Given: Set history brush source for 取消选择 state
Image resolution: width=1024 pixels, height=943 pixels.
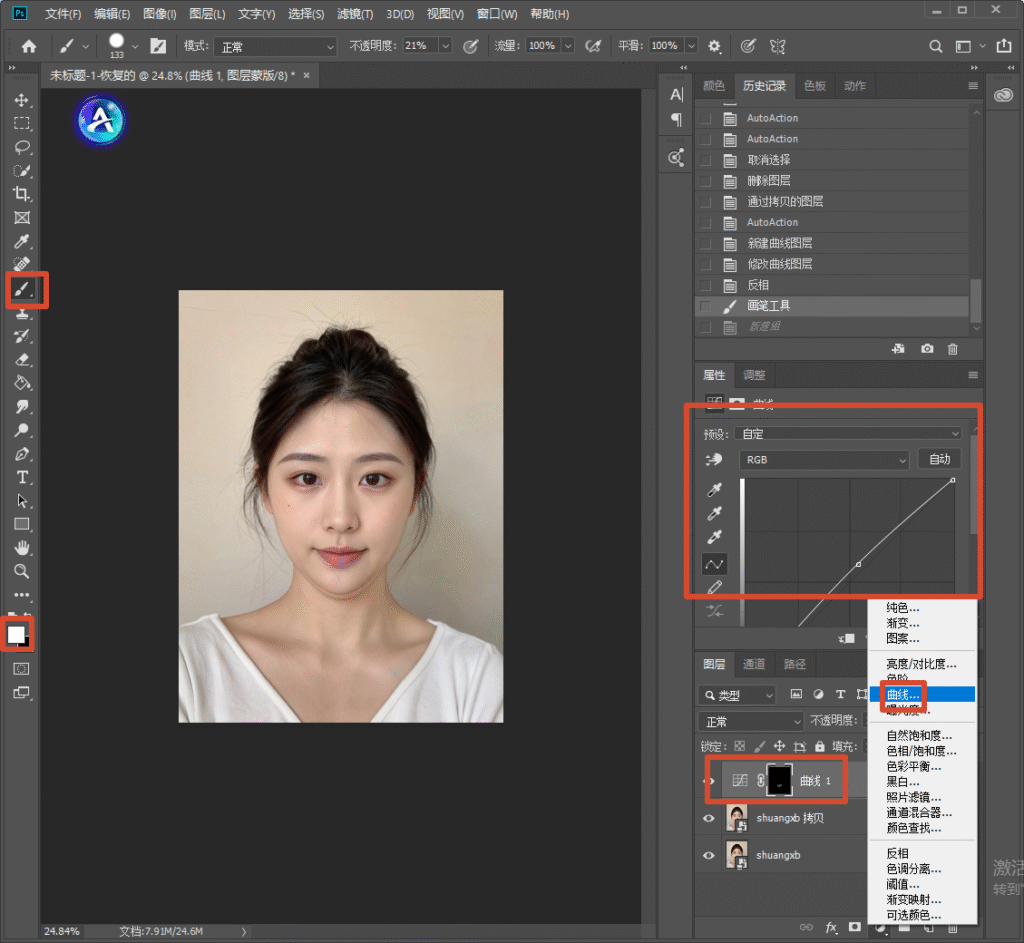Looking at the screenshot, I should (x=705, y=160).
